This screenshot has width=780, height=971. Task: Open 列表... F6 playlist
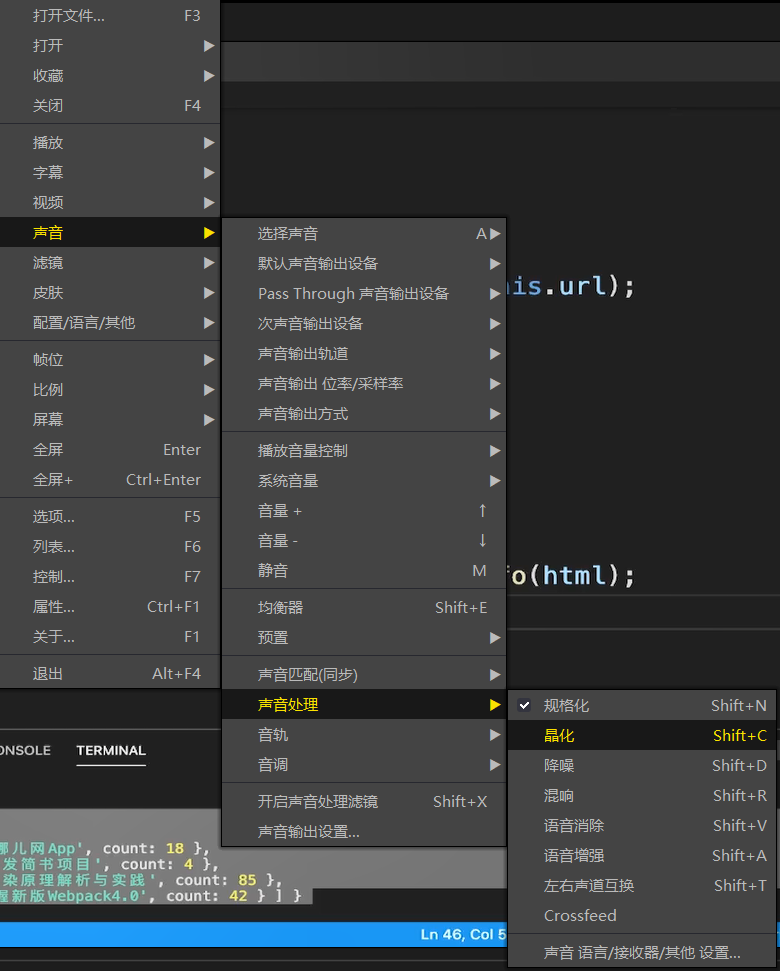pyautogui.click(x=110, y=546)
